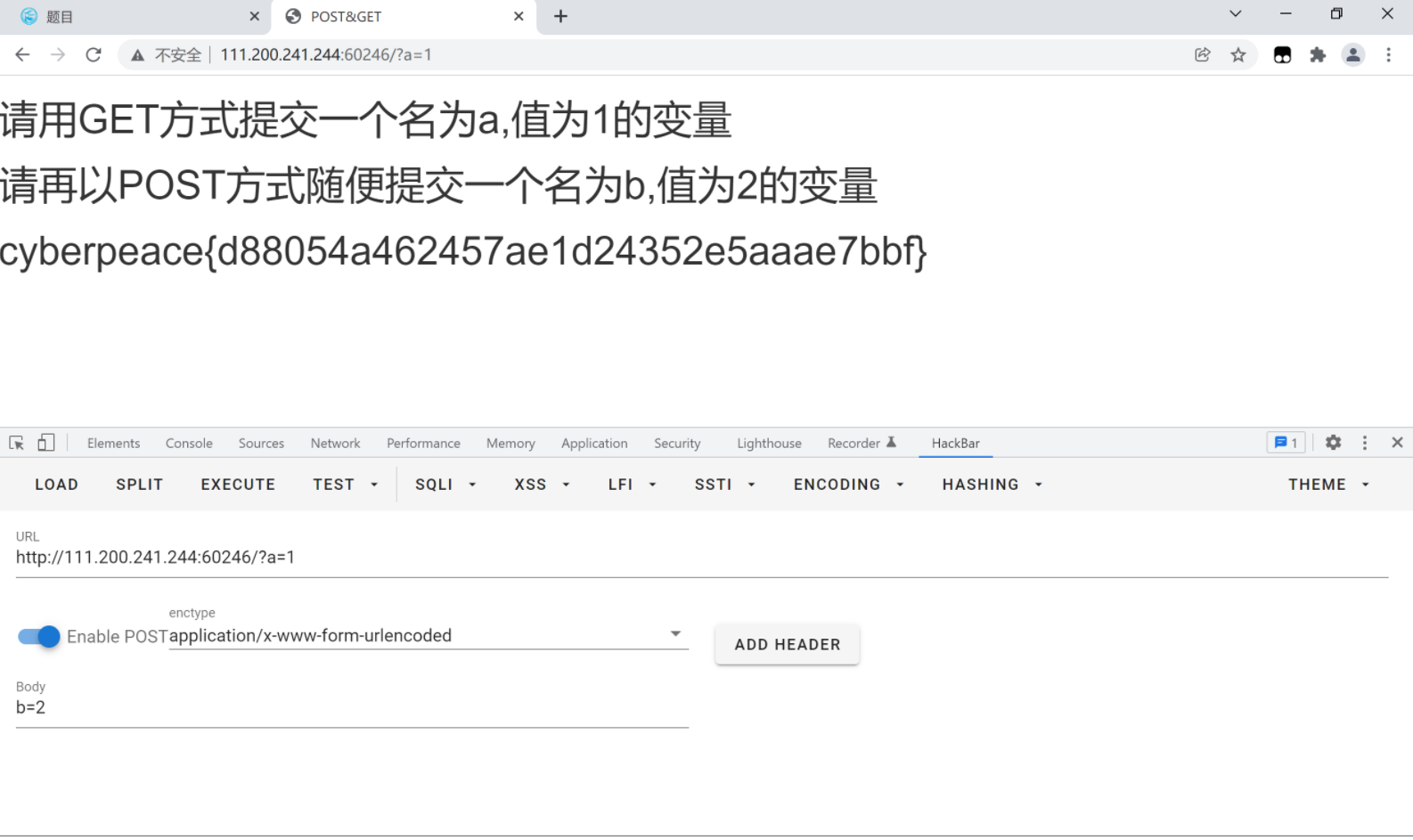Expand the LFI dropdown
Image resolution: width=1413 pixels, height=840 pixels.
click(632, 485)
